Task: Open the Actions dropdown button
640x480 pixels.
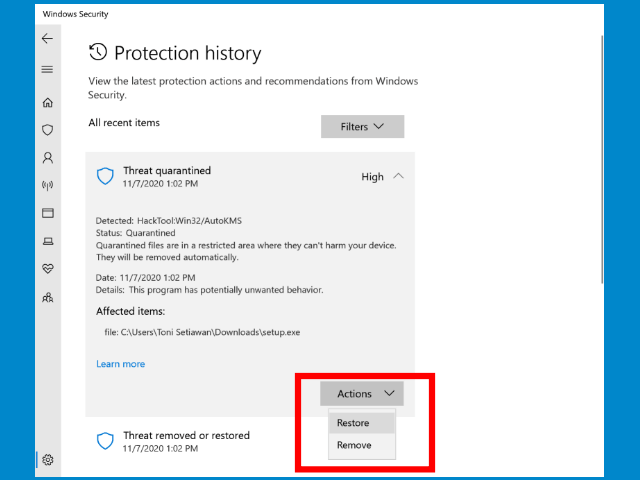Action: [362, 394]
